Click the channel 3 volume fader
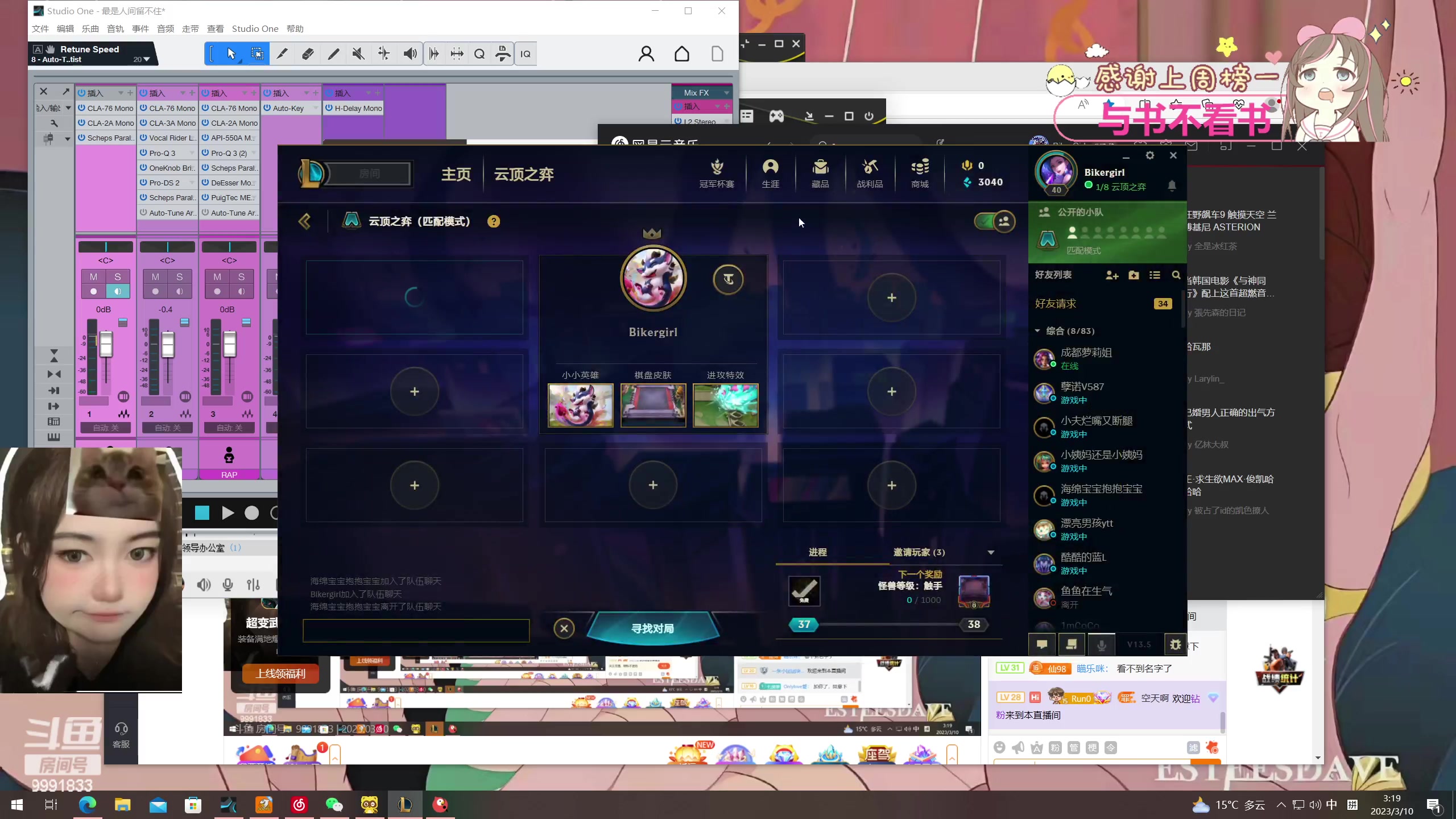 230,344
